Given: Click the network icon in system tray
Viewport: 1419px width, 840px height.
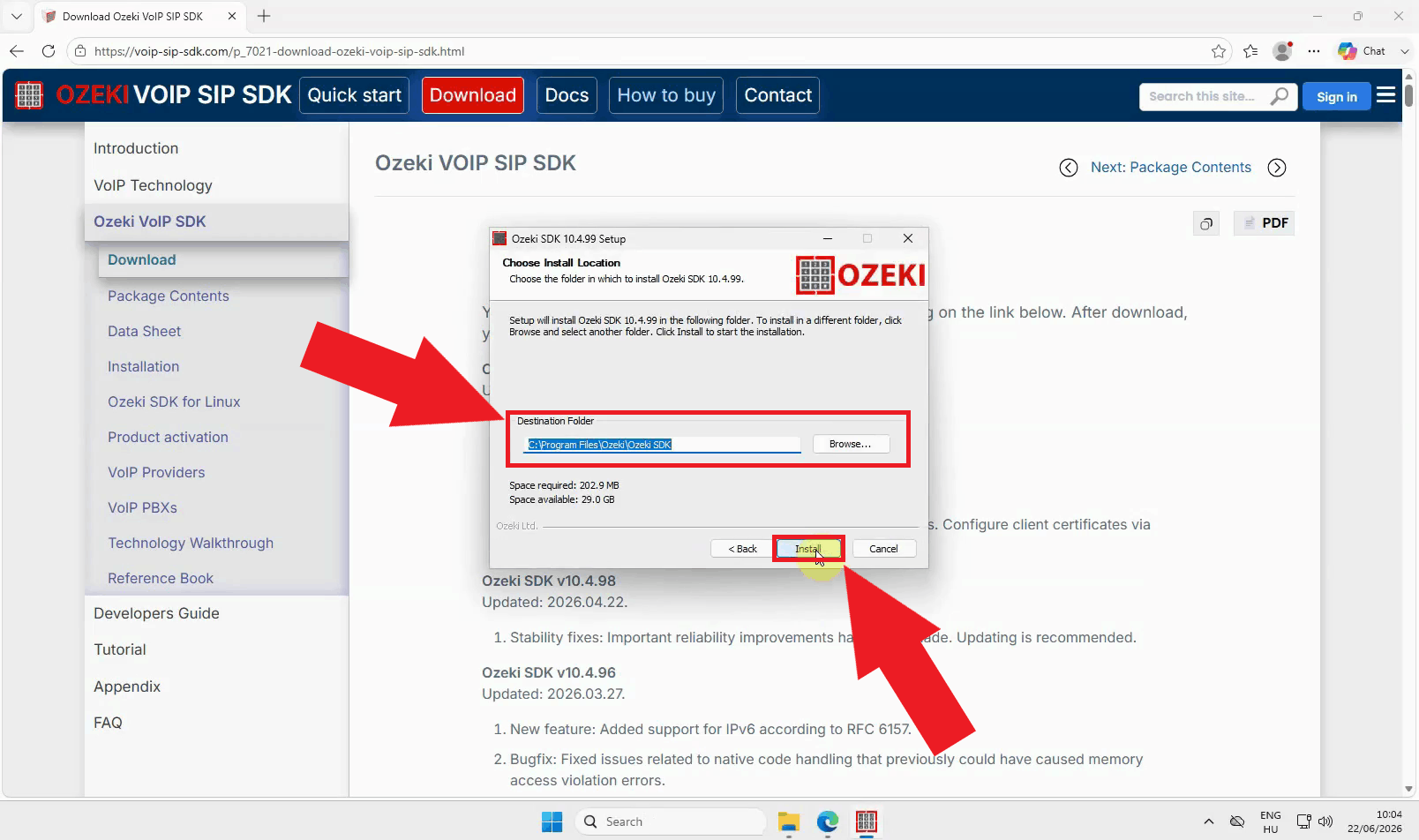Looking at the screenshot, I should click(x=1303, y=821).
